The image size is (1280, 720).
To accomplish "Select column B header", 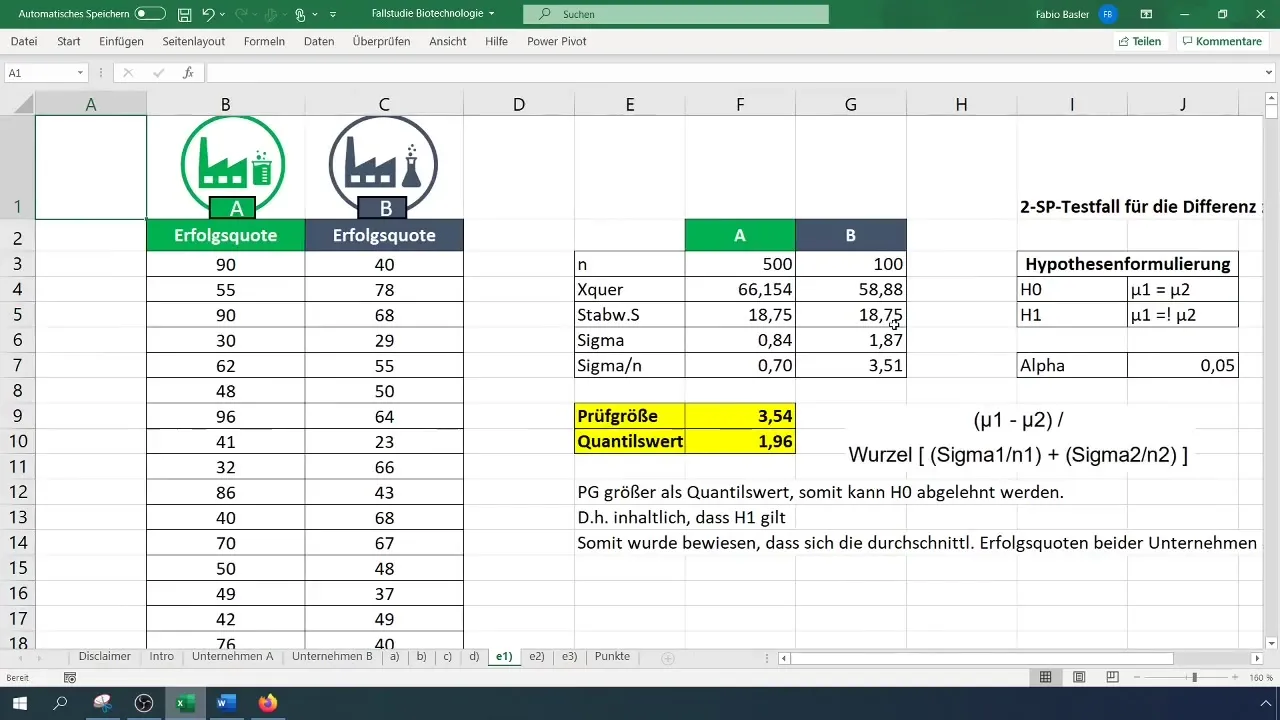I will (226, 104).
